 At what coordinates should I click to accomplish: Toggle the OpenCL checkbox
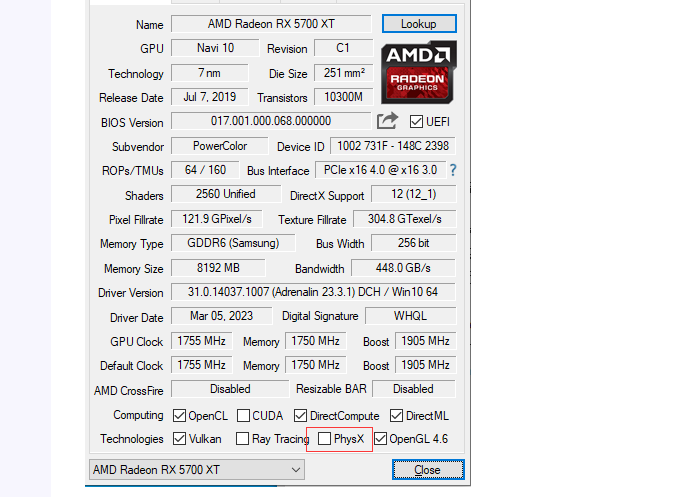click(x=179, y=416)
